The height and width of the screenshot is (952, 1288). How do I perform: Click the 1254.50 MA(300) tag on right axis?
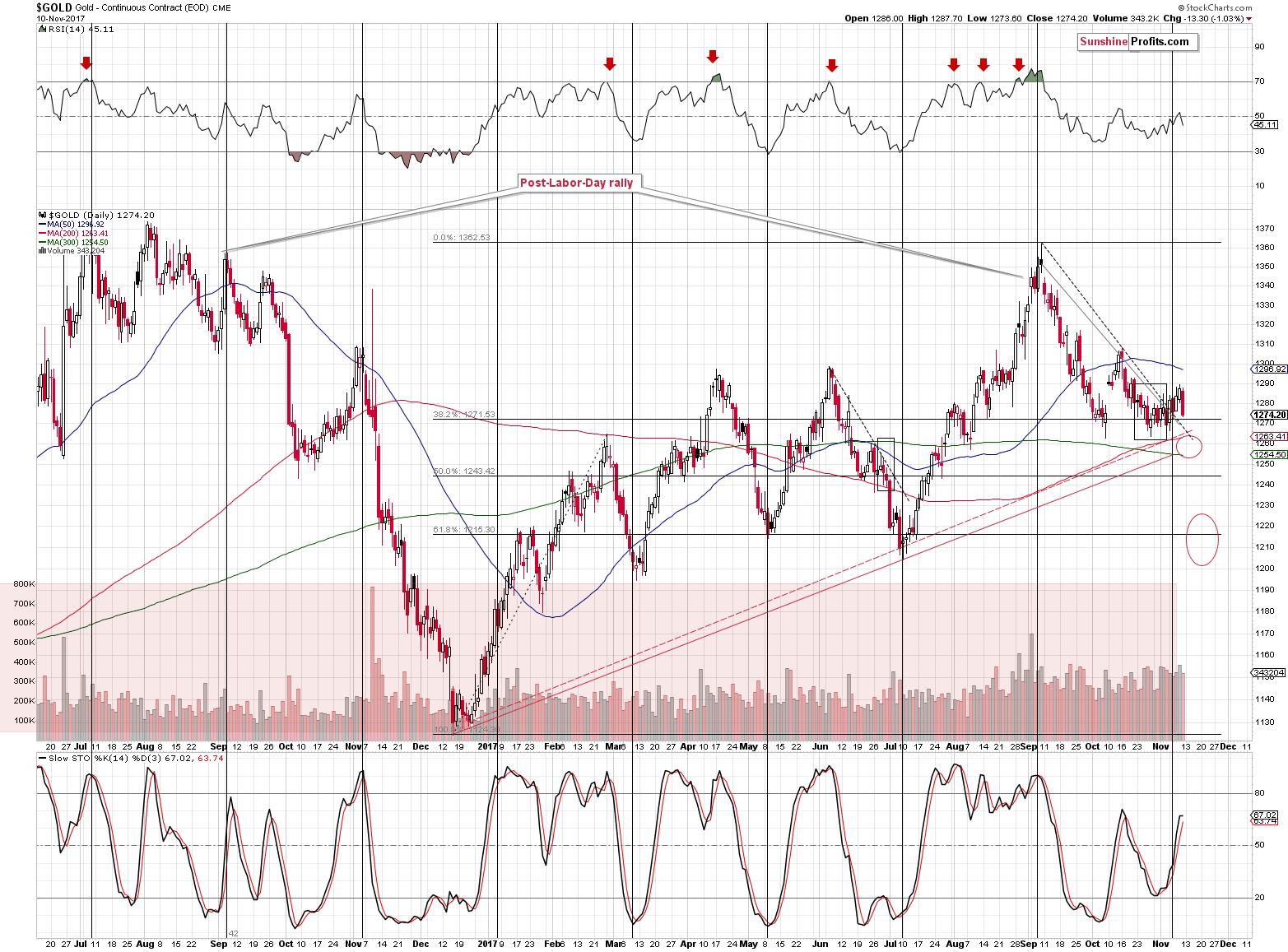click(x=1270, y=454)
